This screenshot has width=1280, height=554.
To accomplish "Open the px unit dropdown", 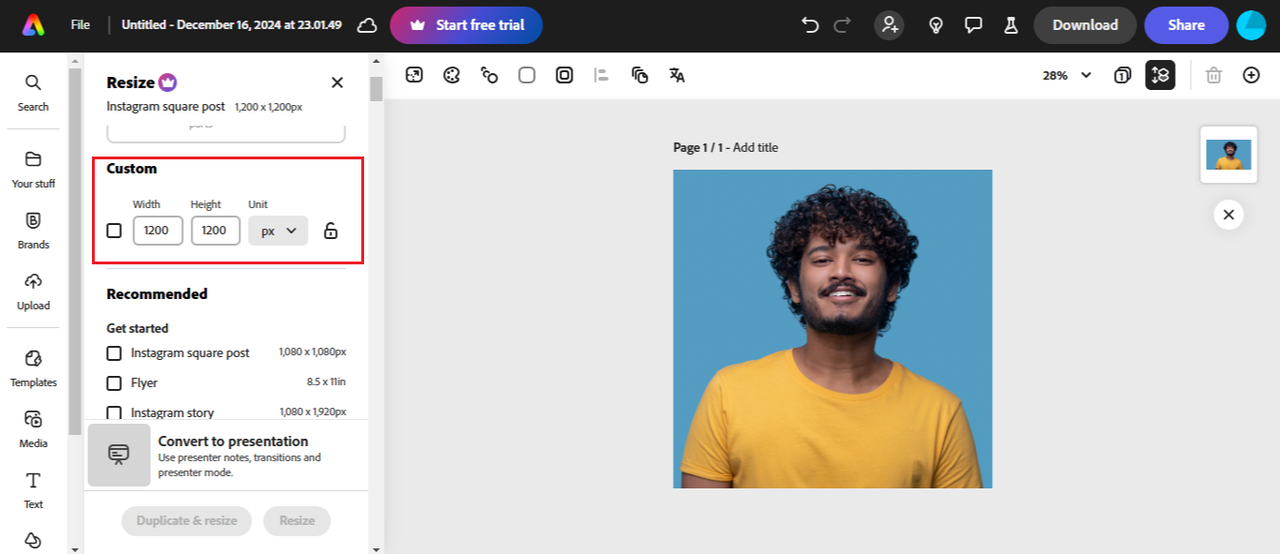I will (278, 230).
